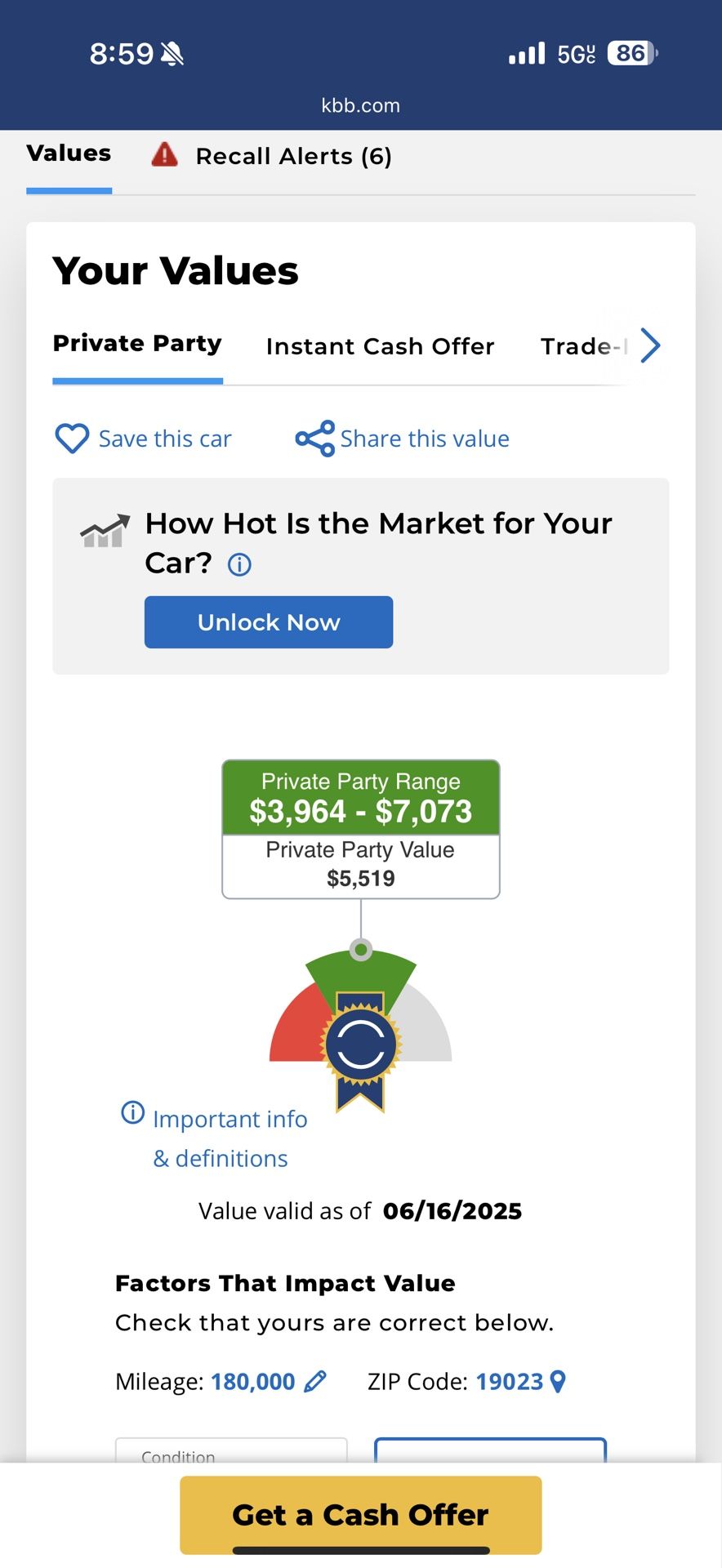Tap the kbb.com address bar
Image resolution: width=722 pixels, height=1568 pixels.
click(x=360, y=105)
